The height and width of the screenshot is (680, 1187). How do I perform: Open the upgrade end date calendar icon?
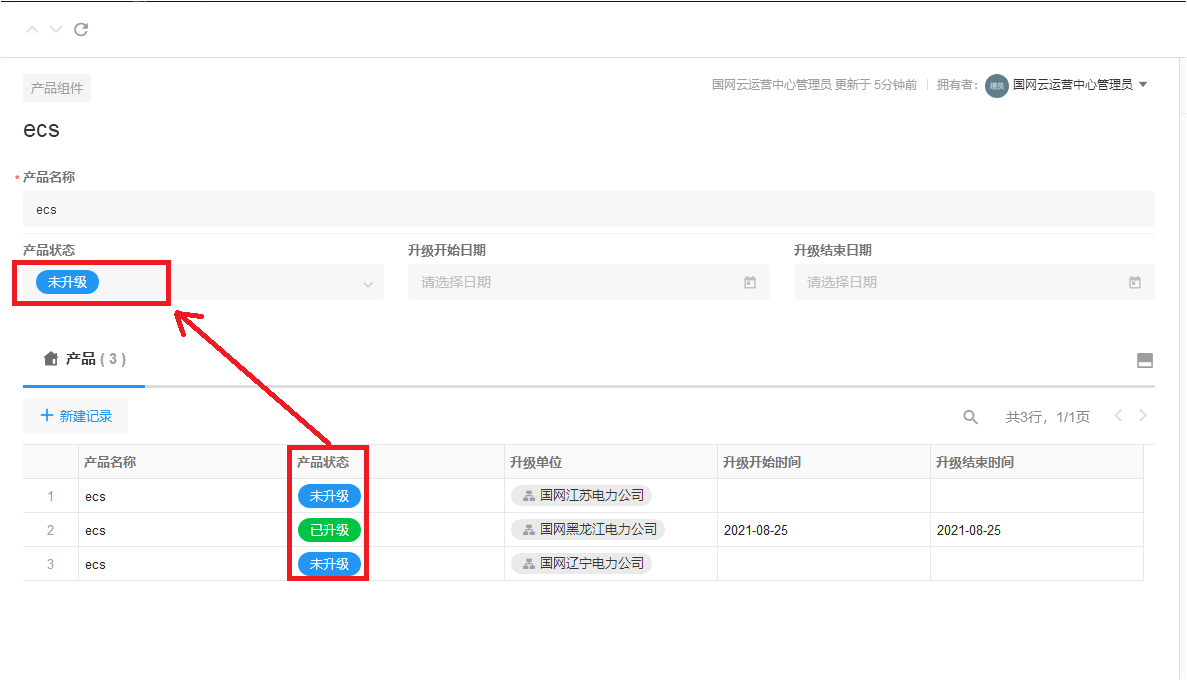[x=1135, y=283]
